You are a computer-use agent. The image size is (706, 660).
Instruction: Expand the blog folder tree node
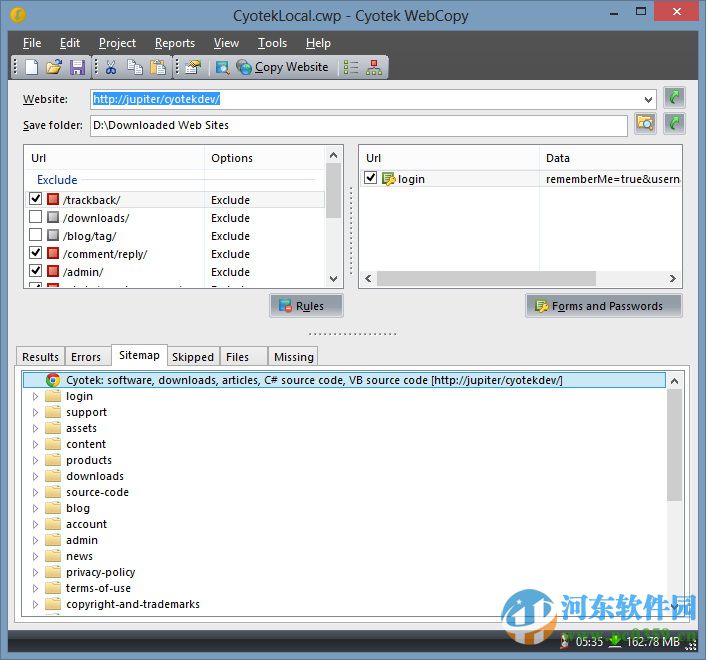pyautogui.click(x=36, y=508)
